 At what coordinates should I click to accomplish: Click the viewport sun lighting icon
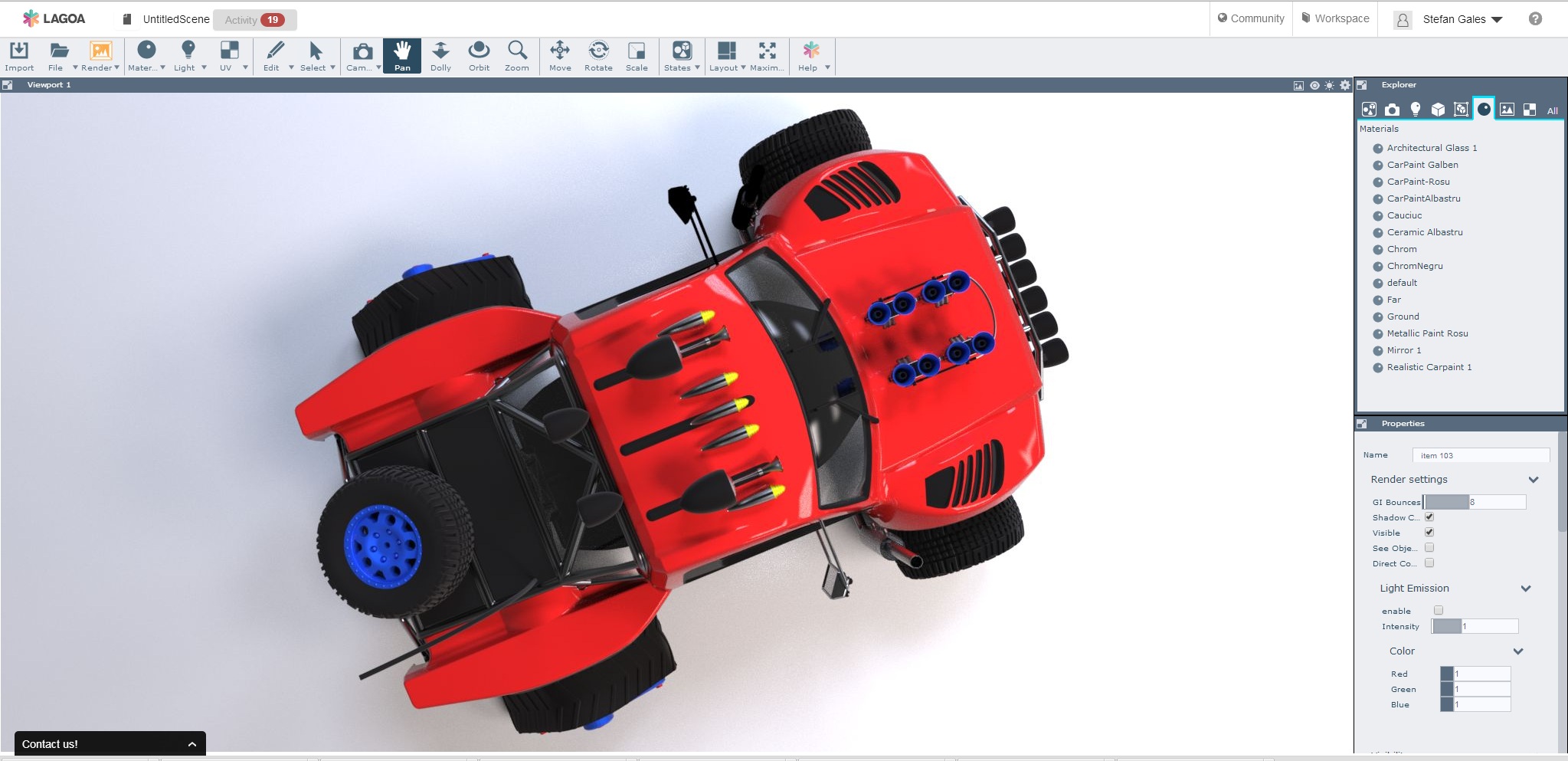coord(1329,86)
